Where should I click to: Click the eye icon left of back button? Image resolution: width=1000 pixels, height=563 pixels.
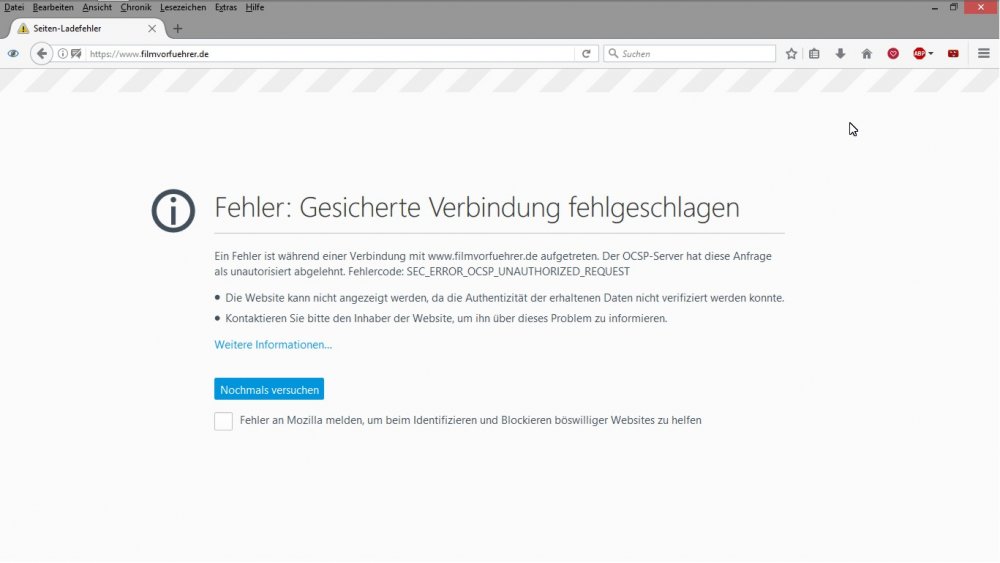13,54
